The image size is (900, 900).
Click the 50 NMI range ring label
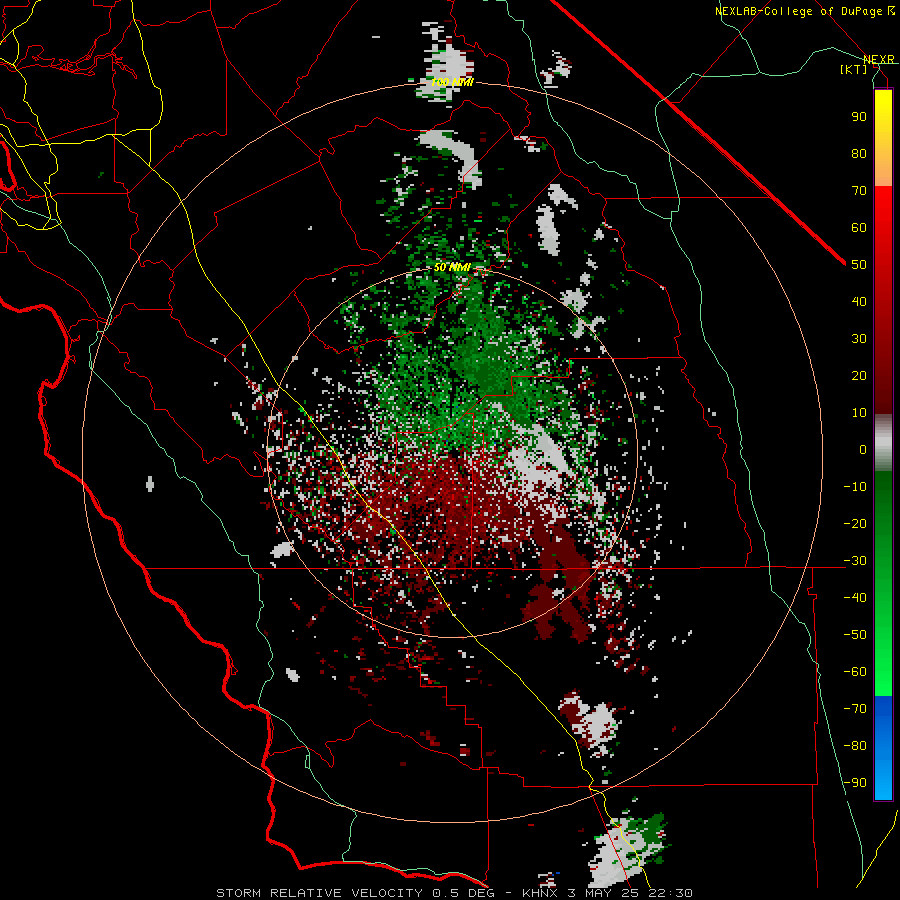coord(452,267)
